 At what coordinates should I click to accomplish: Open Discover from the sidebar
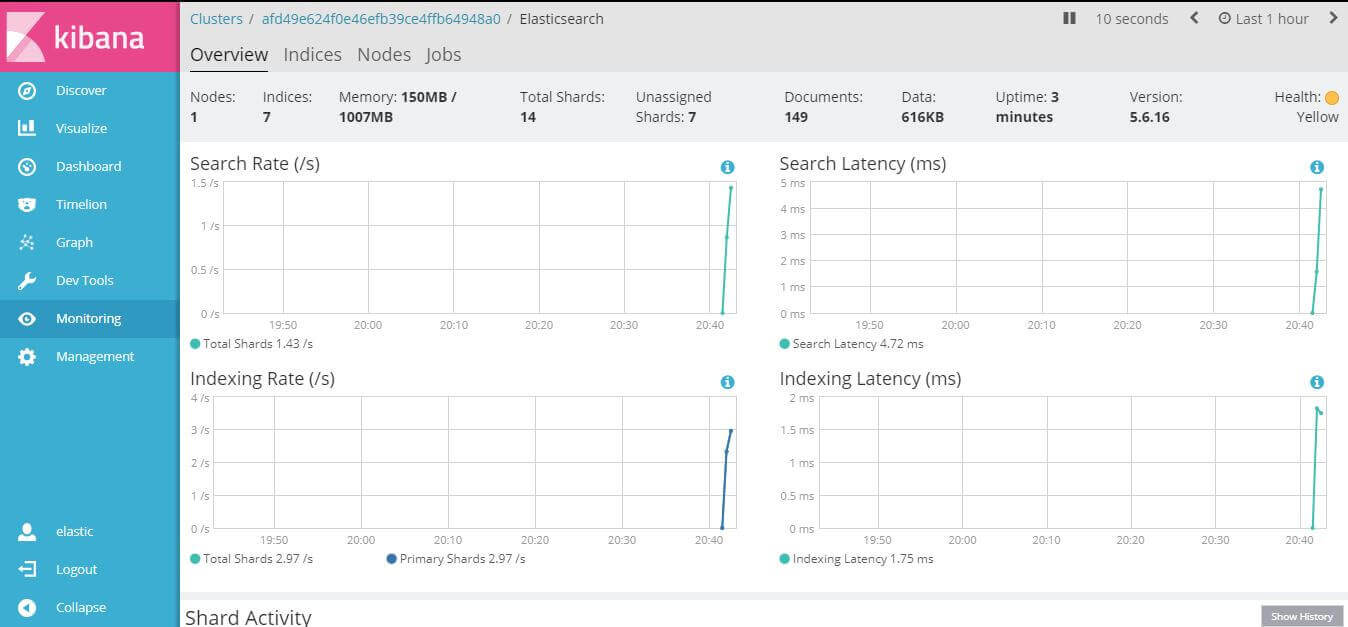click(80, 90)
